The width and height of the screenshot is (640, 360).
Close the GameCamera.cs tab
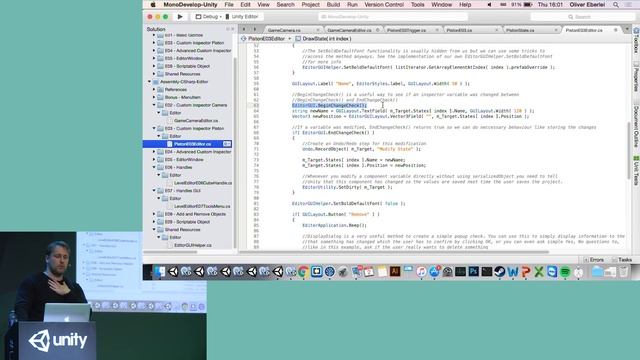point(318,30)
